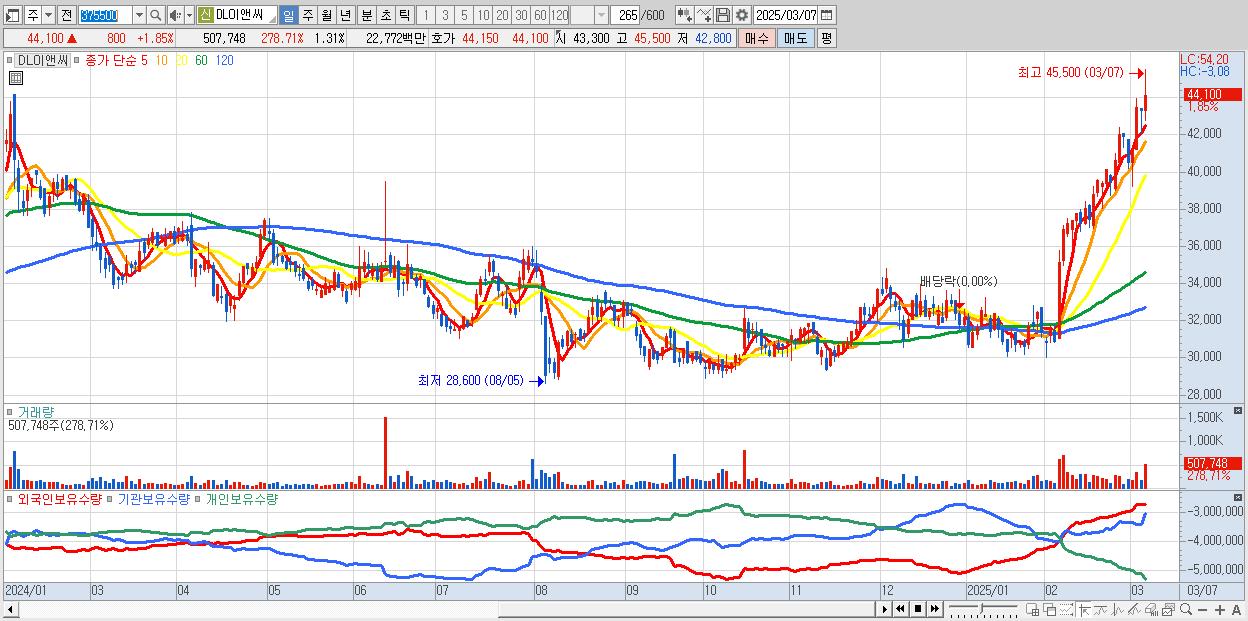Expand the stock code history dropdown
1248x621 pixels.
click(x=139, y=15)
